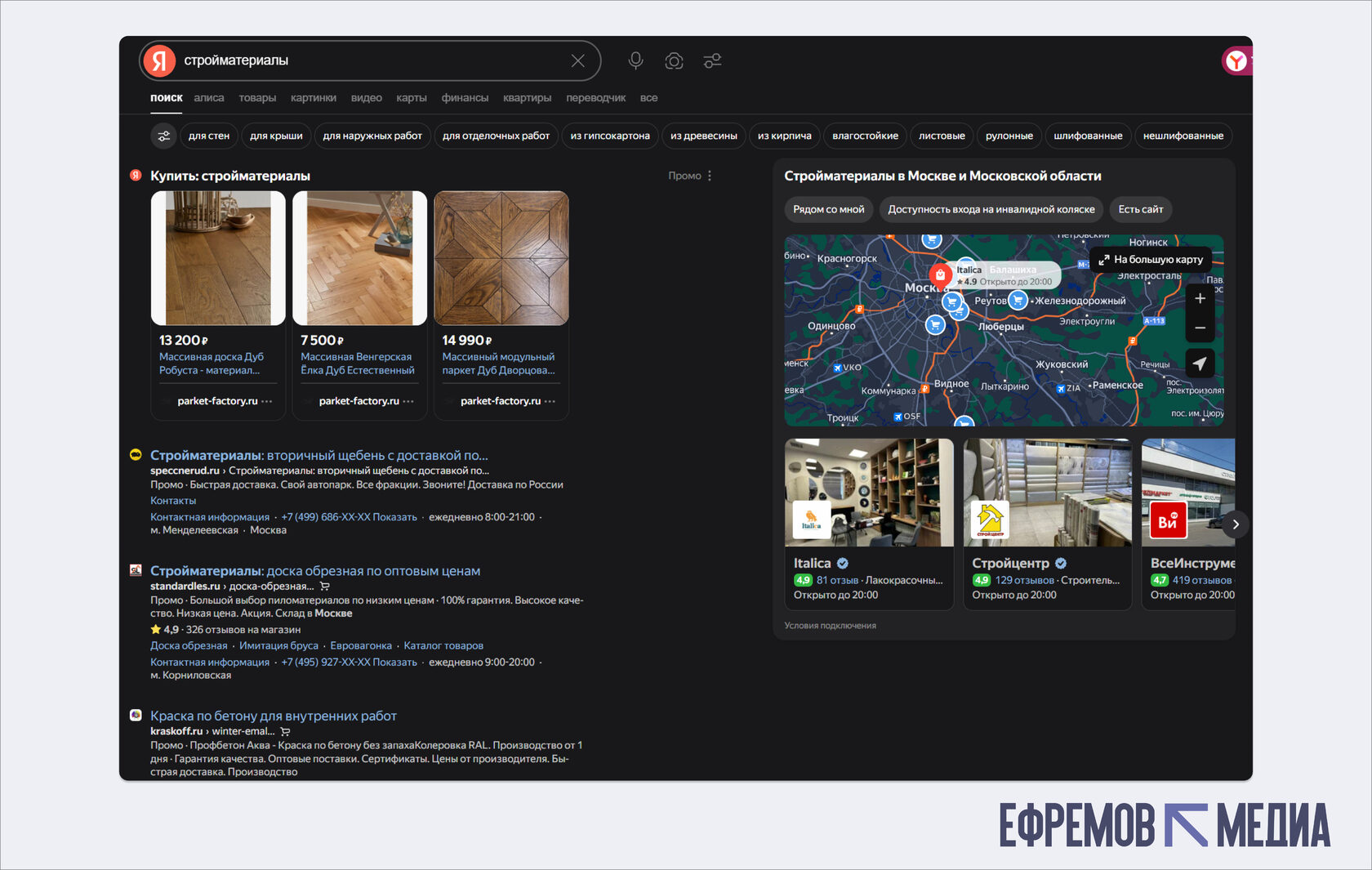Switch to the квартиры tab
The image size is (1372, 870).
[x=528, y=98]
